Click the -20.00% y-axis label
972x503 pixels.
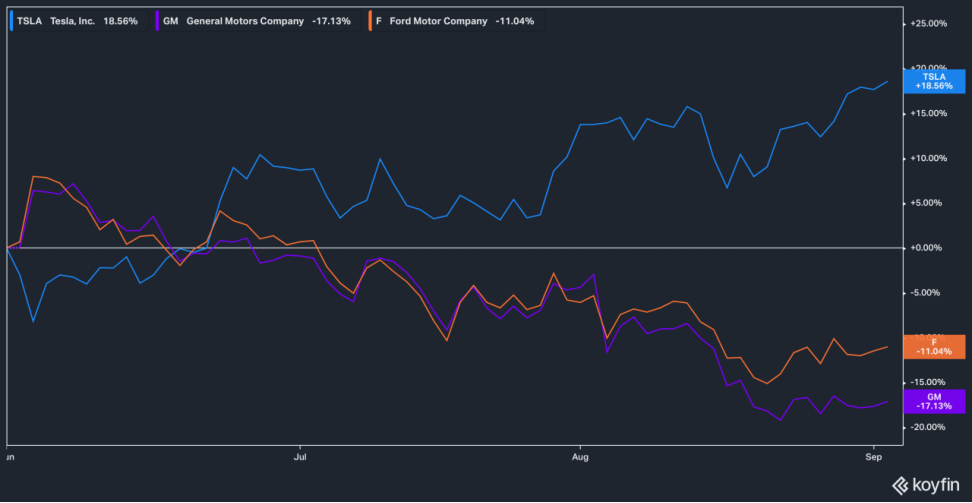pyautogui.click(x=928, y=427)
